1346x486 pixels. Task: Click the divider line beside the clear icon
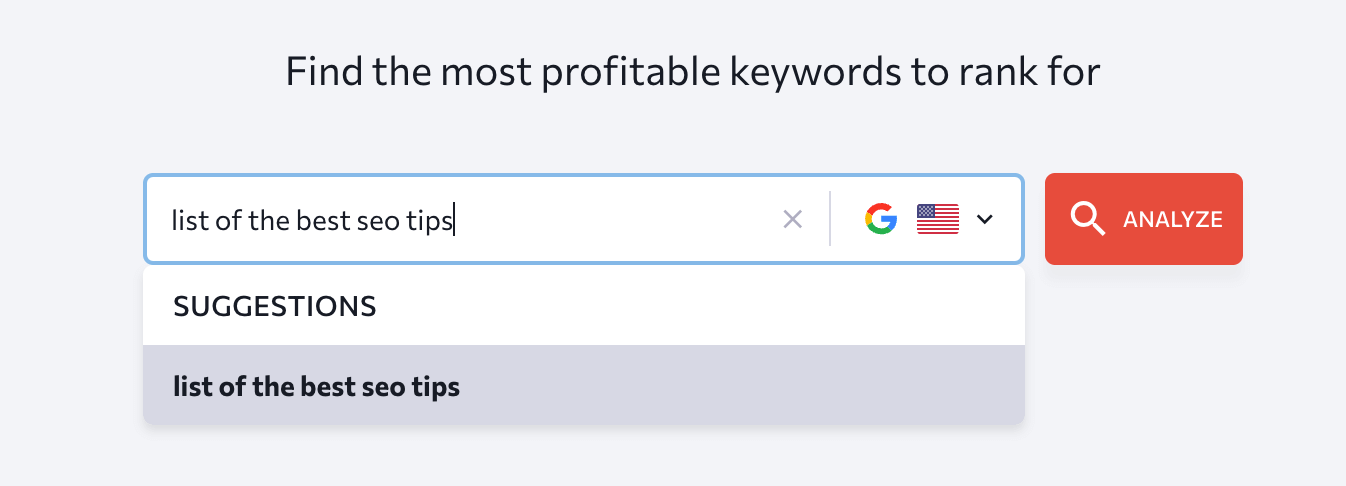830,219
